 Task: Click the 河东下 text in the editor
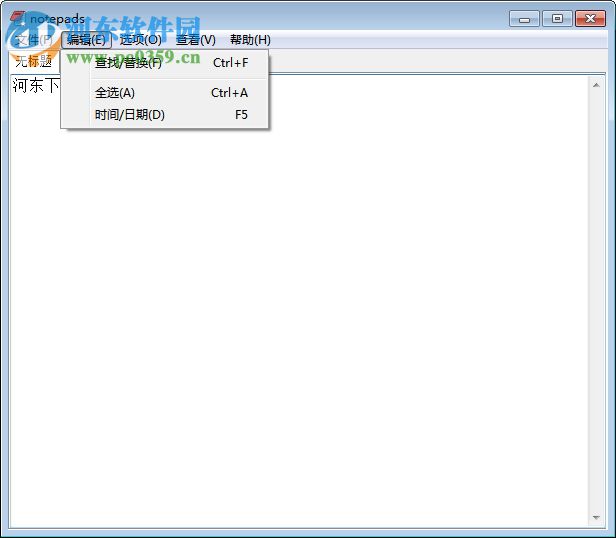click(x=36, y=85)
